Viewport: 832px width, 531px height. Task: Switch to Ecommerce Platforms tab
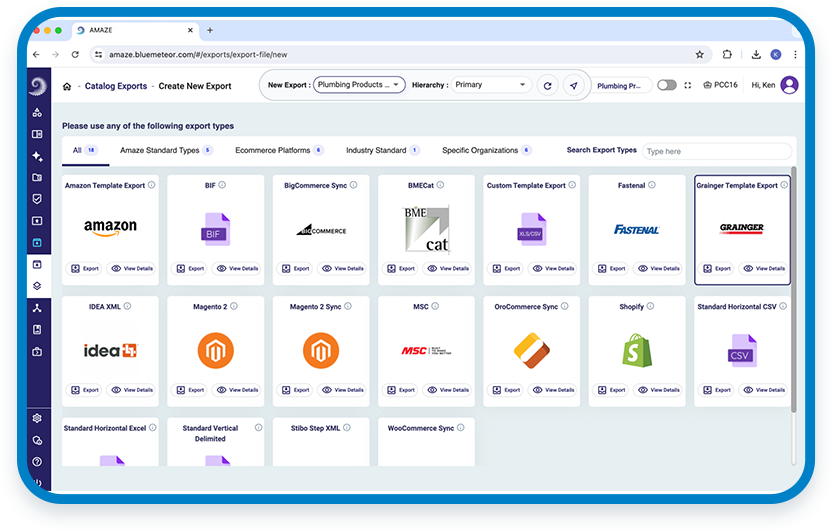[279, 150]
